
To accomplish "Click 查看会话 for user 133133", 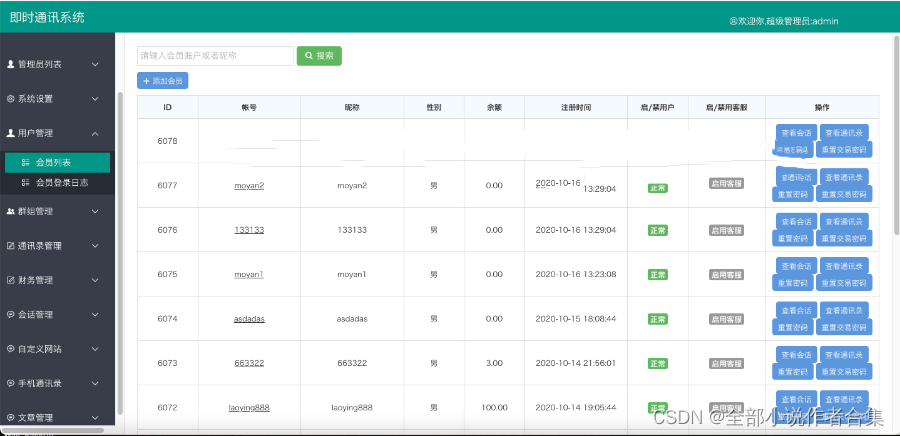I will [795, 221].
